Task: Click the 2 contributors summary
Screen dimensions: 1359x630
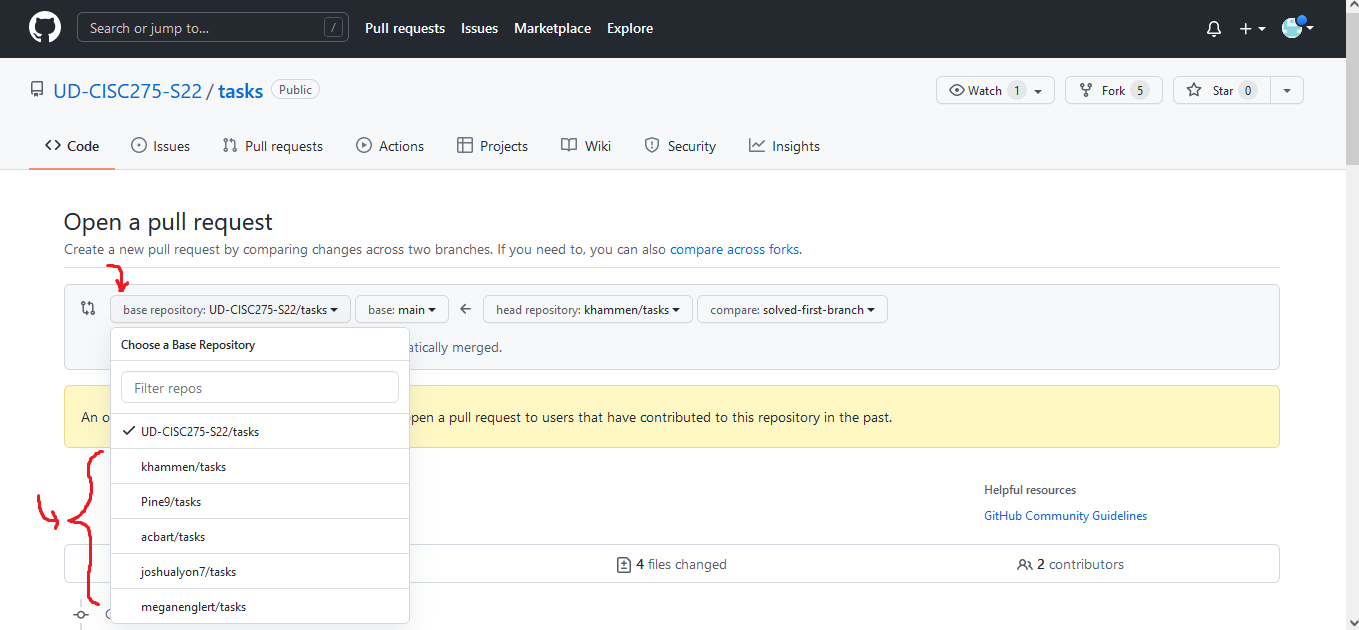Action: (1070, 565)
